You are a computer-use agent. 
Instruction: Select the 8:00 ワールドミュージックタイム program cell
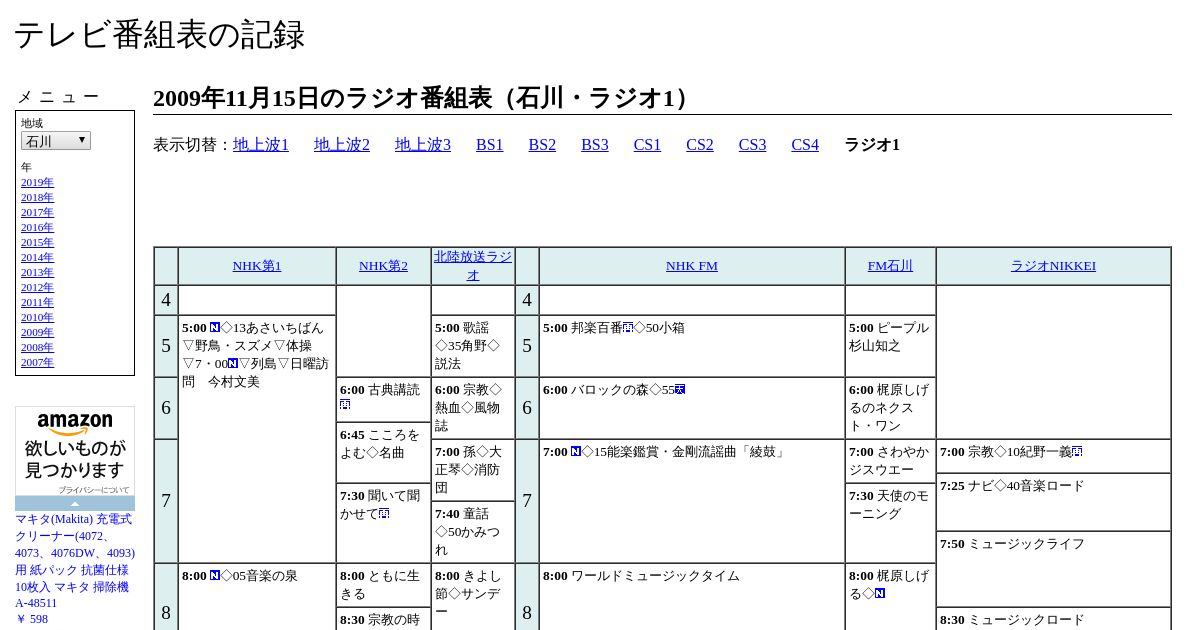click(692, 597)
